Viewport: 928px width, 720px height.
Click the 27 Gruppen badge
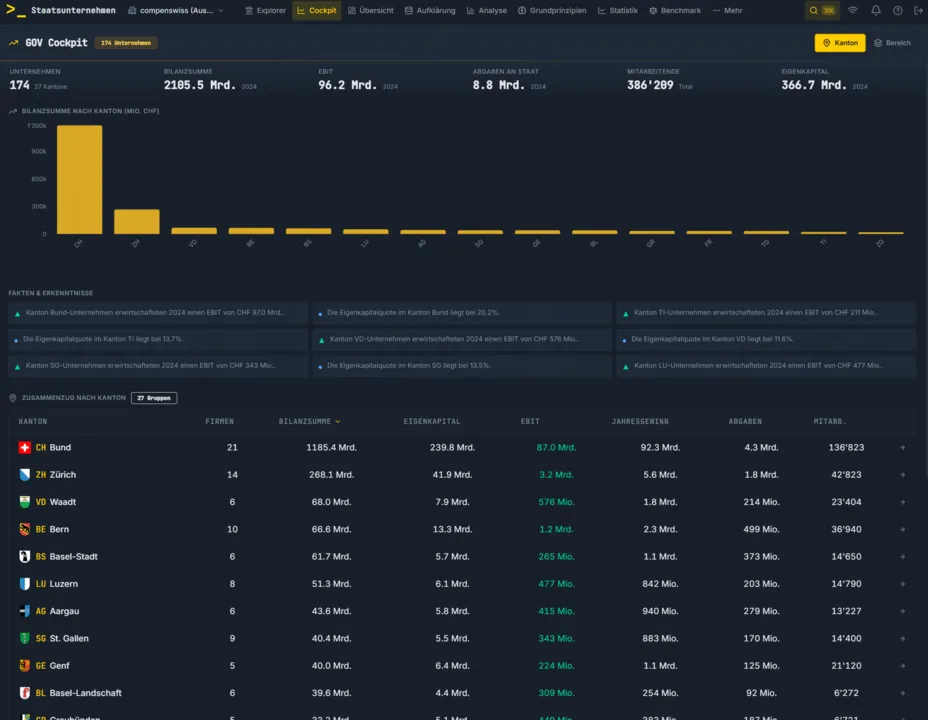coord(154,398)
